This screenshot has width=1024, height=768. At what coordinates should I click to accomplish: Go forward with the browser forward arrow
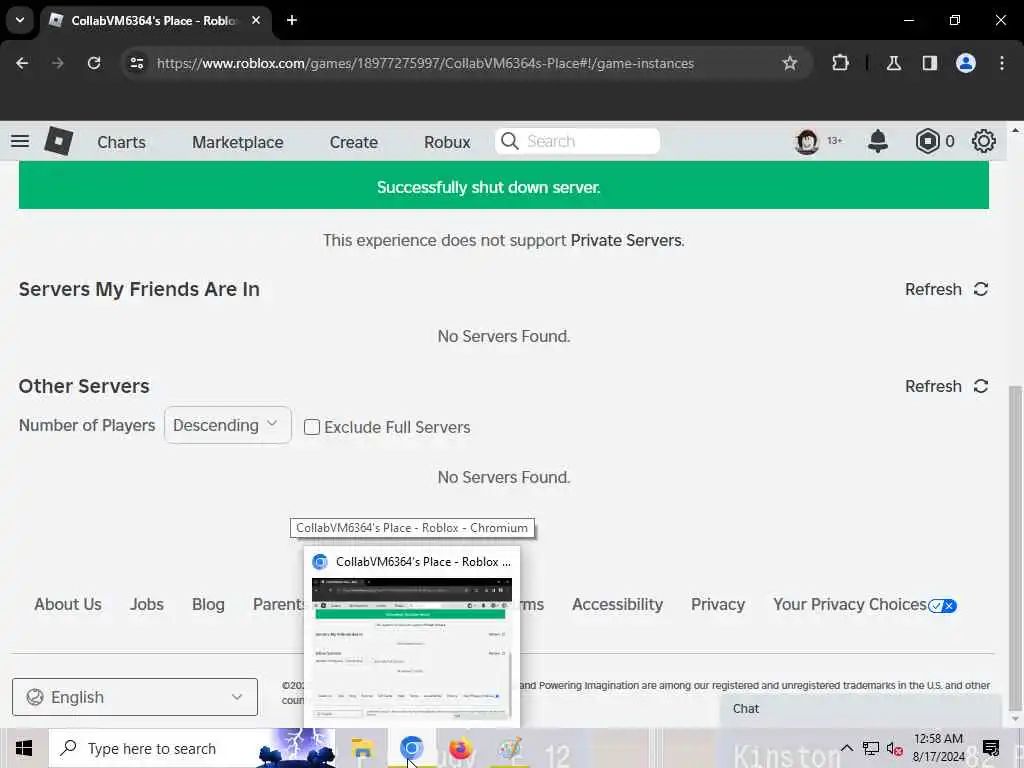click(x=58, y=63)
